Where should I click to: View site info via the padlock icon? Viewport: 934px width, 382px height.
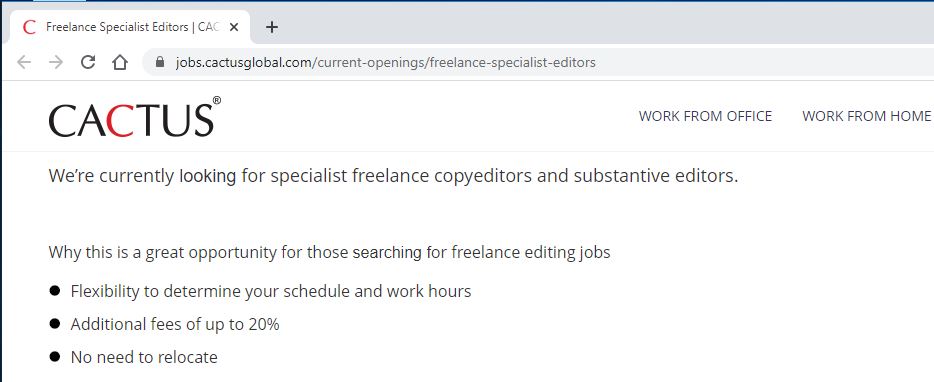coord(159,62)
